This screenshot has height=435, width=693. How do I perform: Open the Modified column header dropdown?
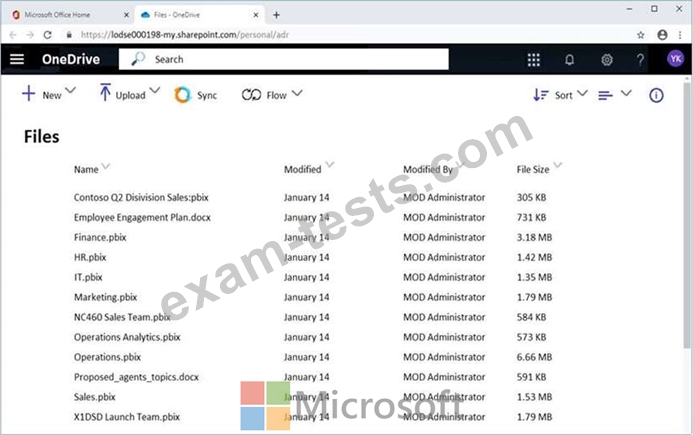[x=330, y=165]
